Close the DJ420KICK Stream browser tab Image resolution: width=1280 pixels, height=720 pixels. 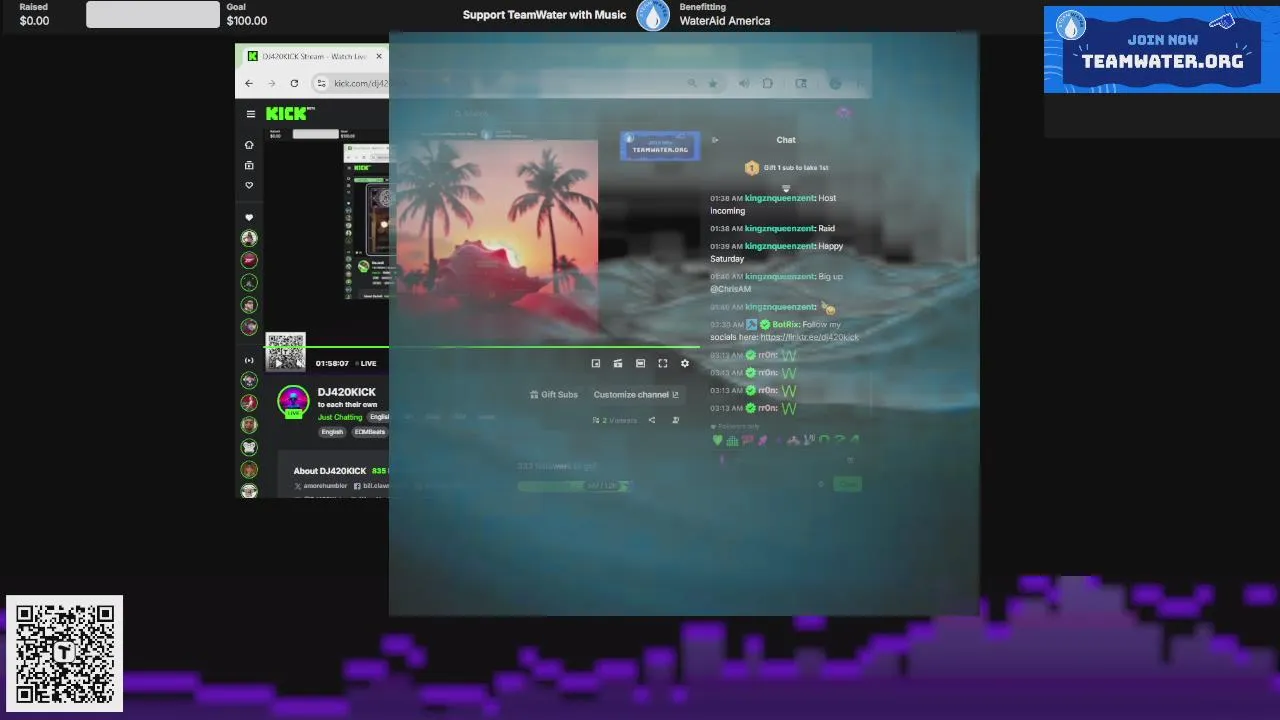[379, 56]
